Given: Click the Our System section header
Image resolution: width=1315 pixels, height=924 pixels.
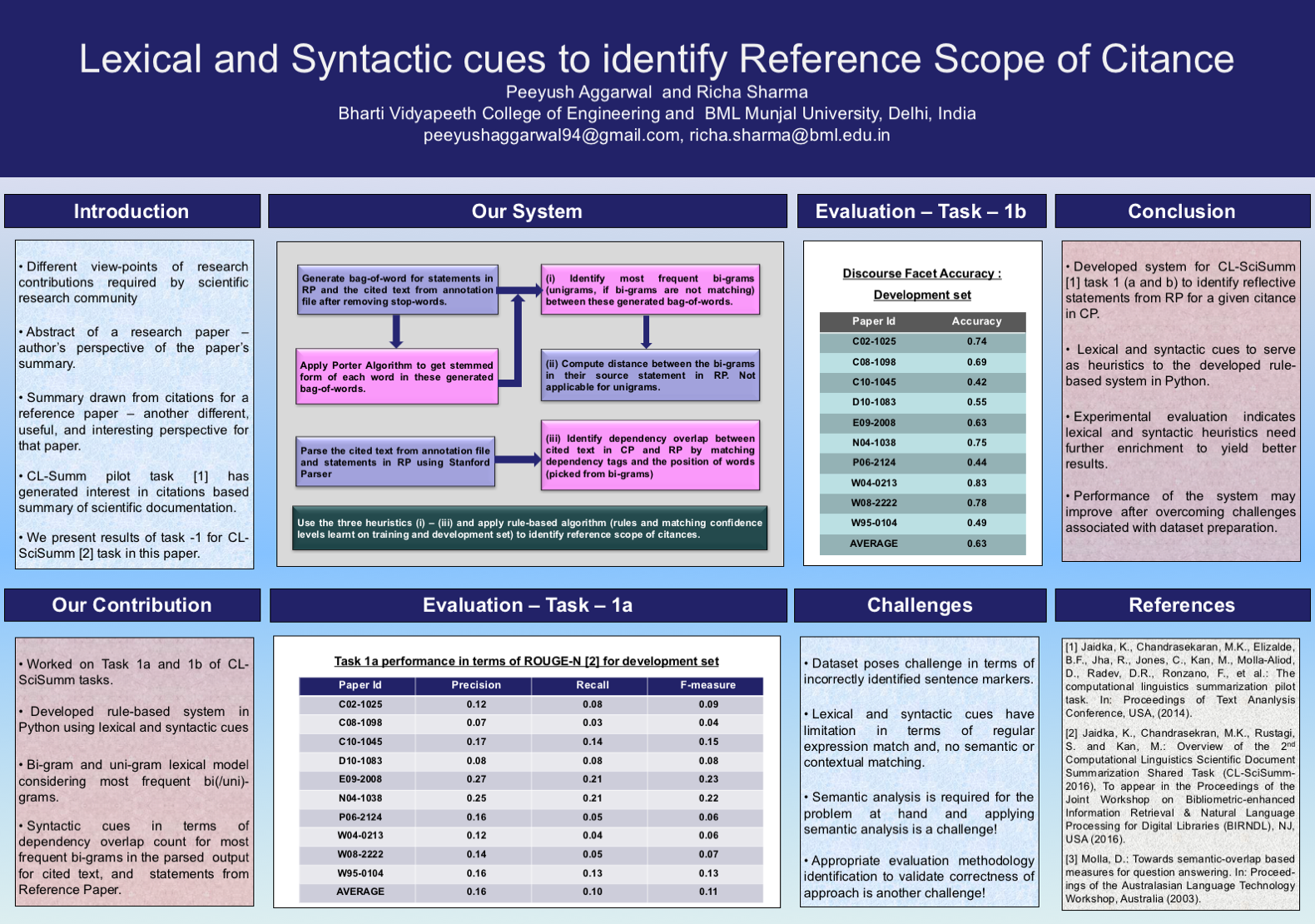Looking at the screenshot, I should (x=527, y=211).
